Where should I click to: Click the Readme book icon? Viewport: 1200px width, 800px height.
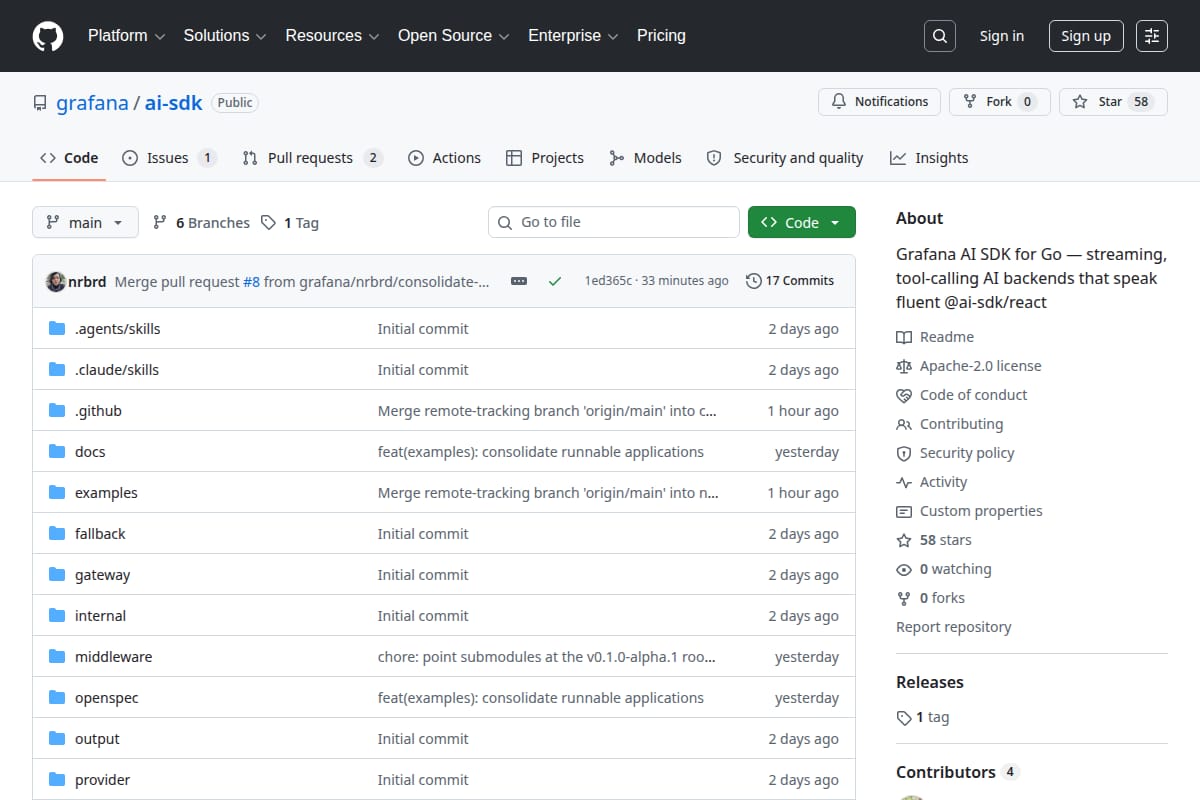904,337
